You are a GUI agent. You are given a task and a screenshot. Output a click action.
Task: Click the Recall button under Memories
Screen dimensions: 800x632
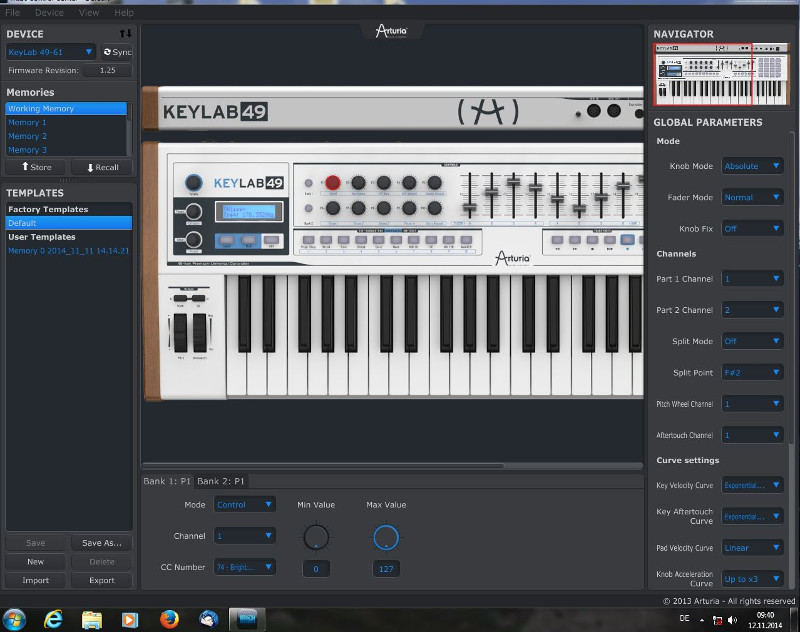click(102, 167)
